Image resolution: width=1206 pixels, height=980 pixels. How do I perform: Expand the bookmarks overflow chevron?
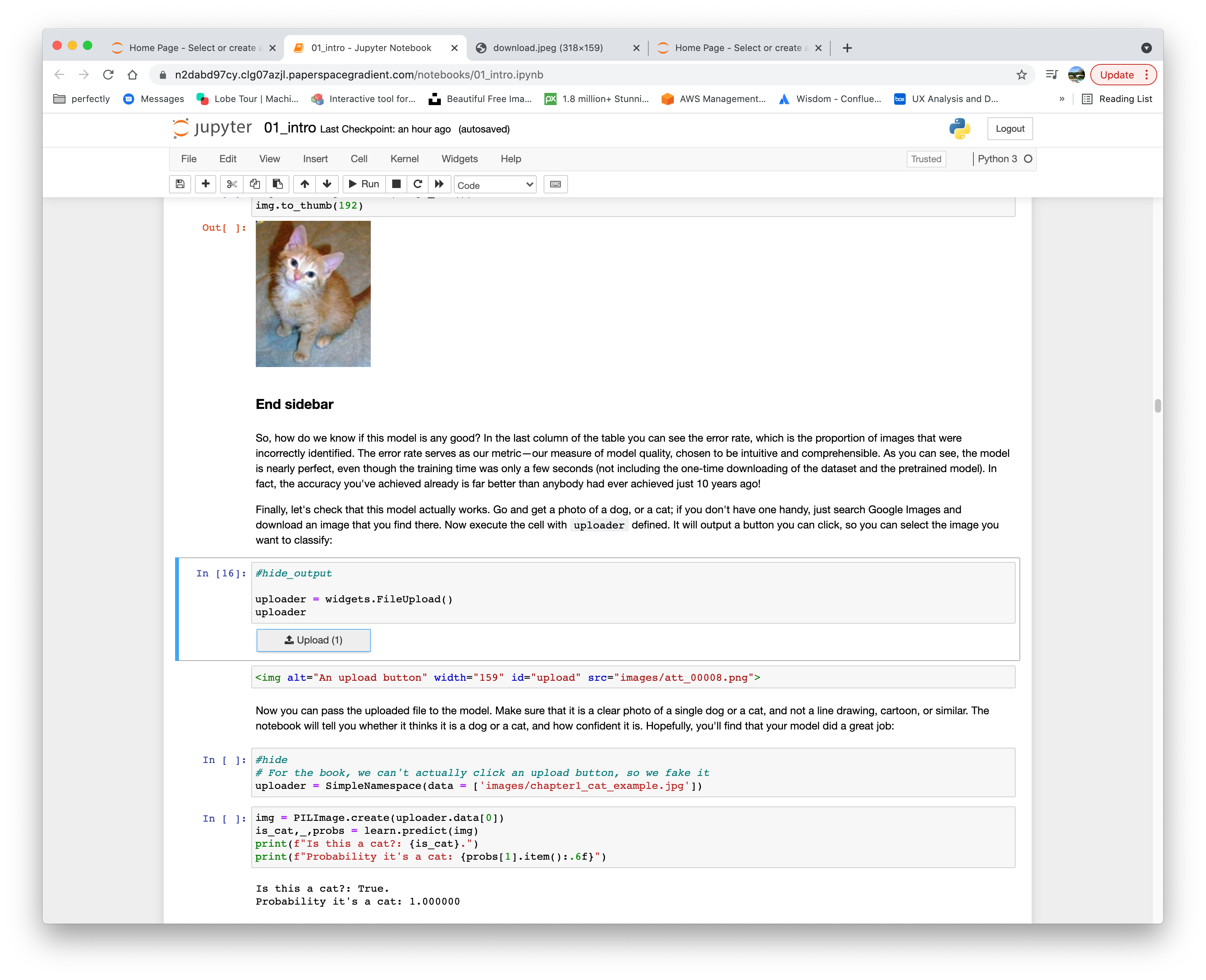click(x=1061, y=99)
